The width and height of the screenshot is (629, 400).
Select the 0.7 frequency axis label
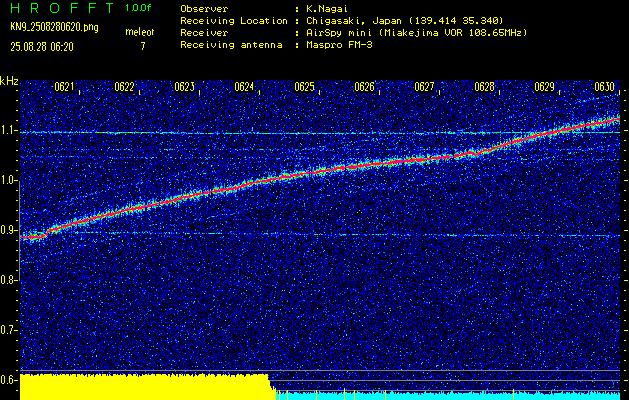(x=8, y=330)
